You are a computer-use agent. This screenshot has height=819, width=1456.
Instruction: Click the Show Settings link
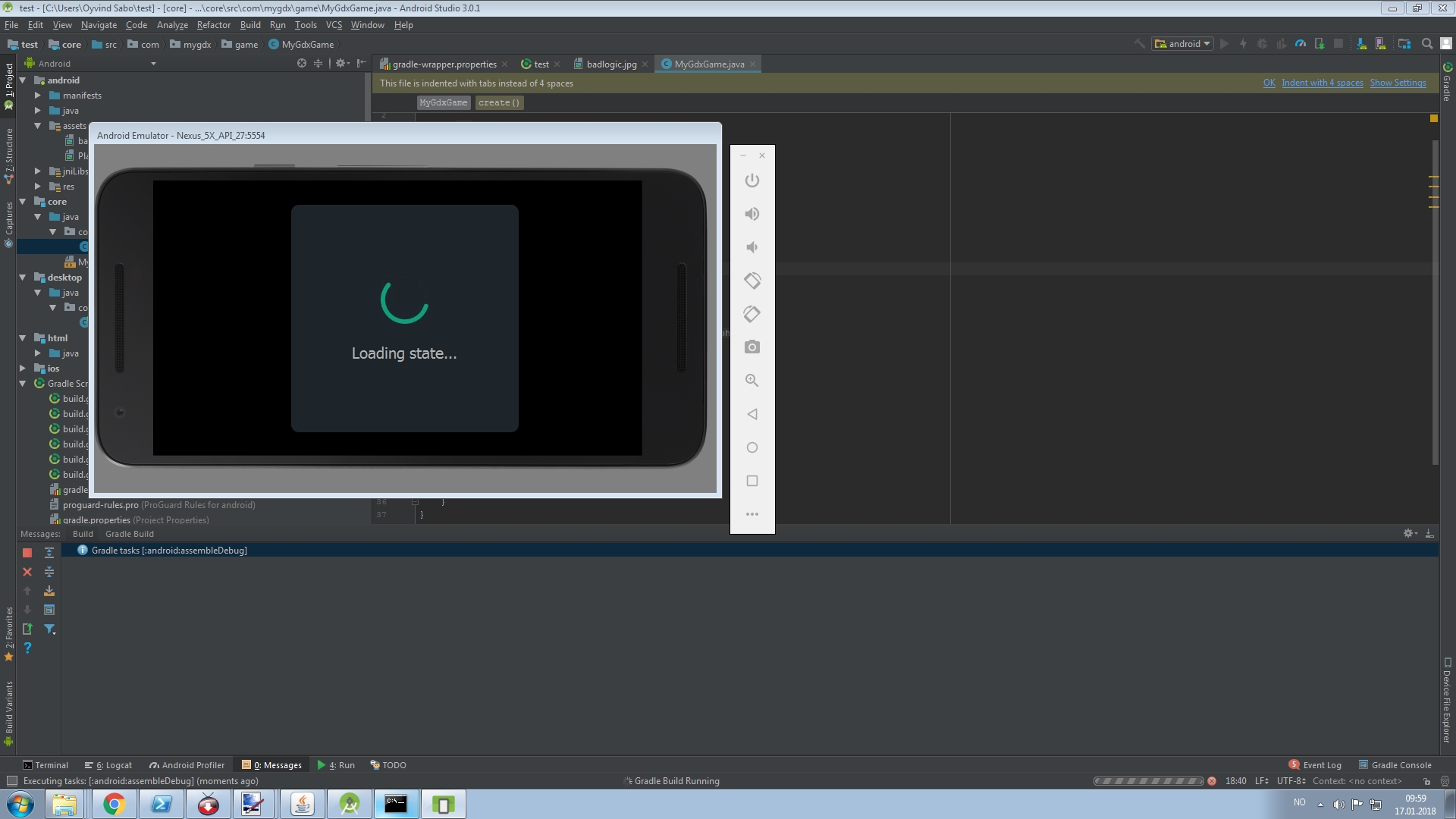(x=1397, y=83)
